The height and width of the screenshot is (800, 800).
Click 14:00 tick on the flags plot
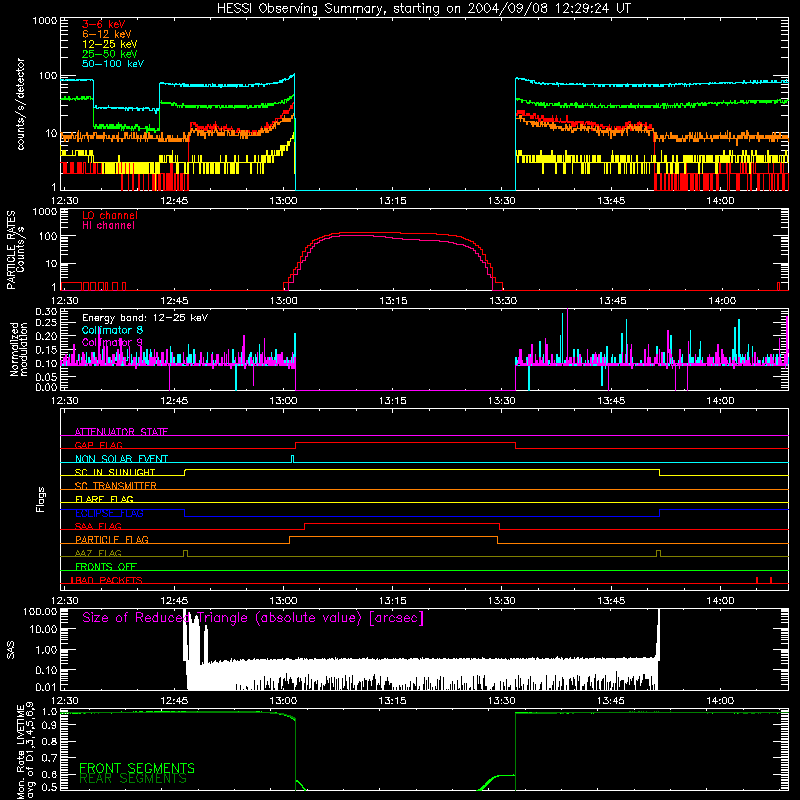(x=720, y=600)
